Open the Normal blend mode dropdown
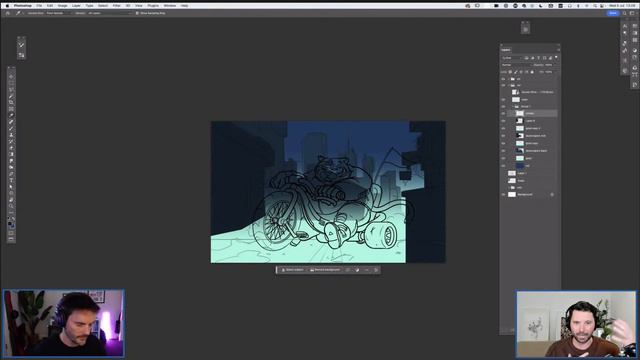 (x=516, y=65)
